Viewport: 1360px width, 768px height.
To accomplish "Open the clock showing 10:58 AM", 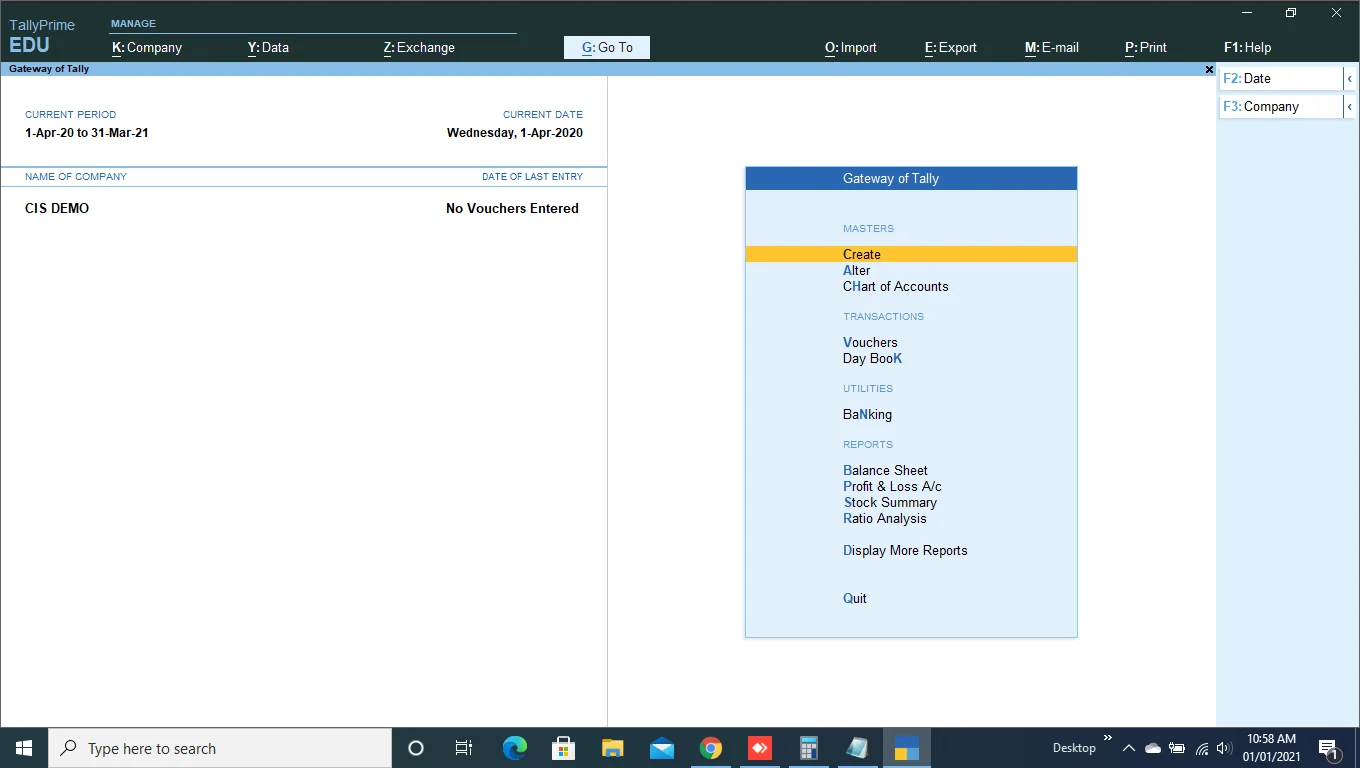I will 1272,748.
